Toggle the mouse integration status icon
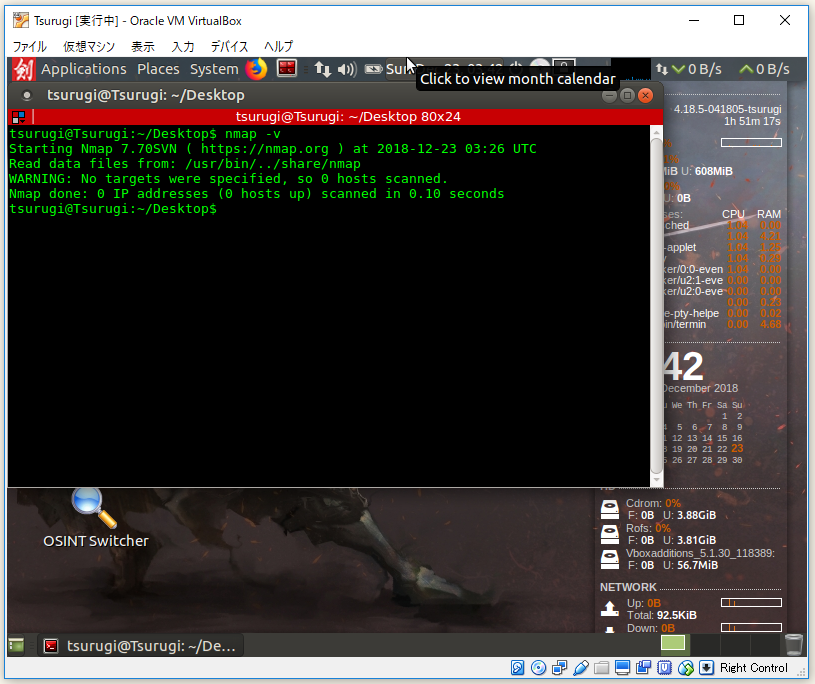 (x=686, y=667)
